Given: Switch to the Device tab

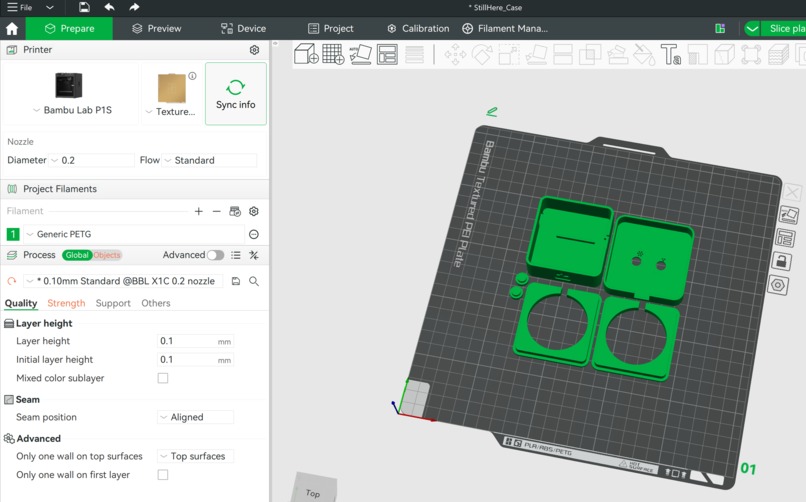Looking at the screenshot, I should pos(243,29).
